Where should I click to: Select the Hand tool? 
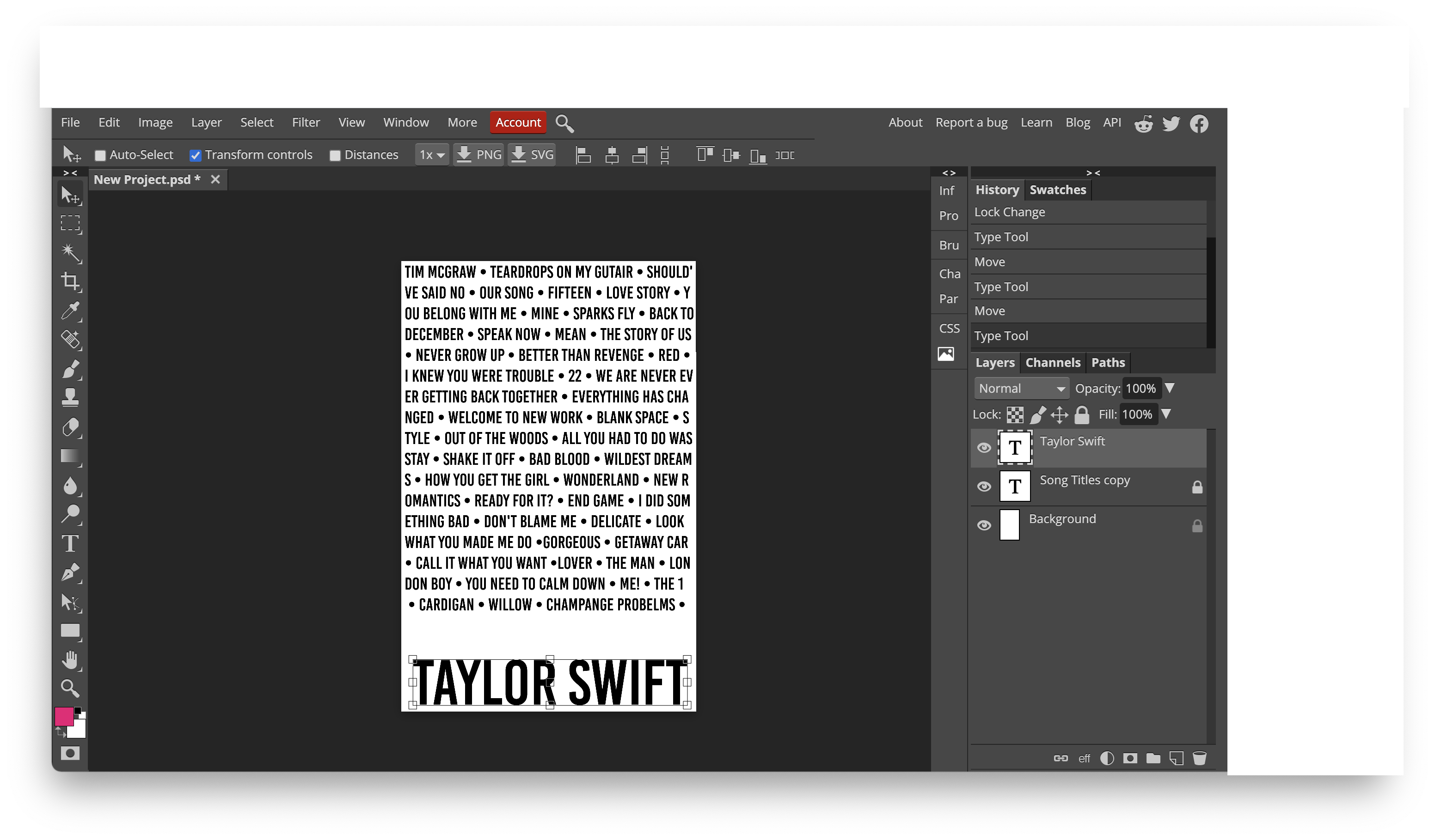pyautogui.click(x=71, y=660)
